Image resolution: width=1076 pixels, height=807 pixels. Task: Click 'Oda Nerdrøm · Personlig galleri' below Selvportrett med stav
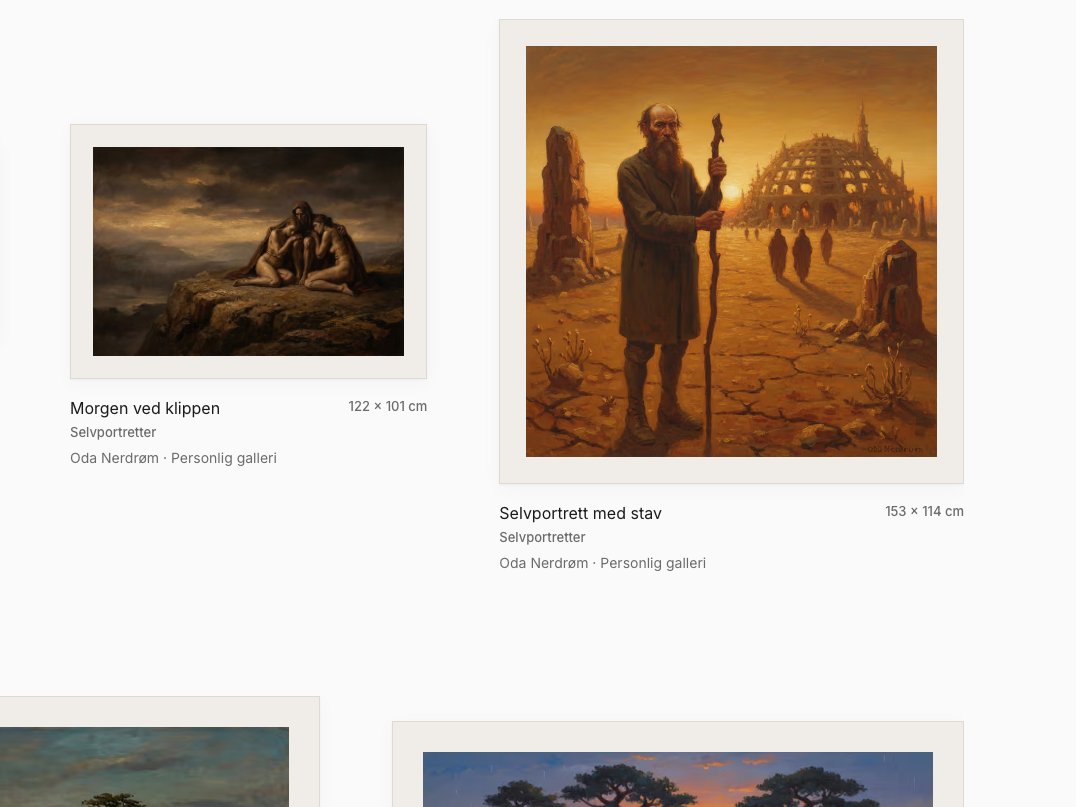603,563
